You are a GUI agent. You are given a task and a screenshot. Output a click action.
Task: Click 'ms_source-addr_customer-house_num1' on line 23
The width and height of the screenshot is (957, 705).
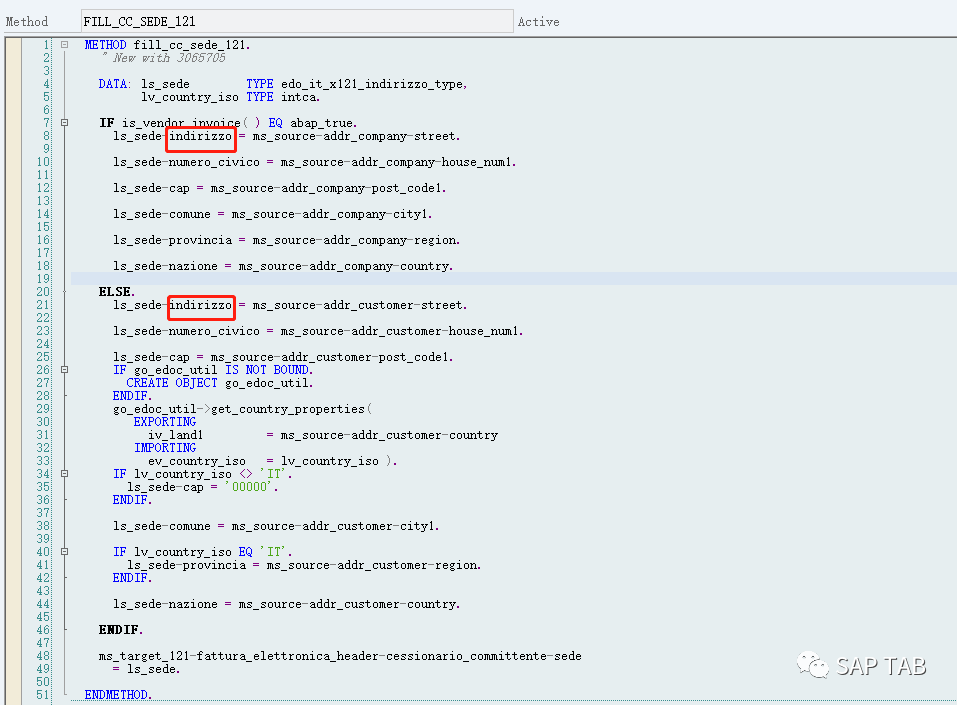pos(401,331)
